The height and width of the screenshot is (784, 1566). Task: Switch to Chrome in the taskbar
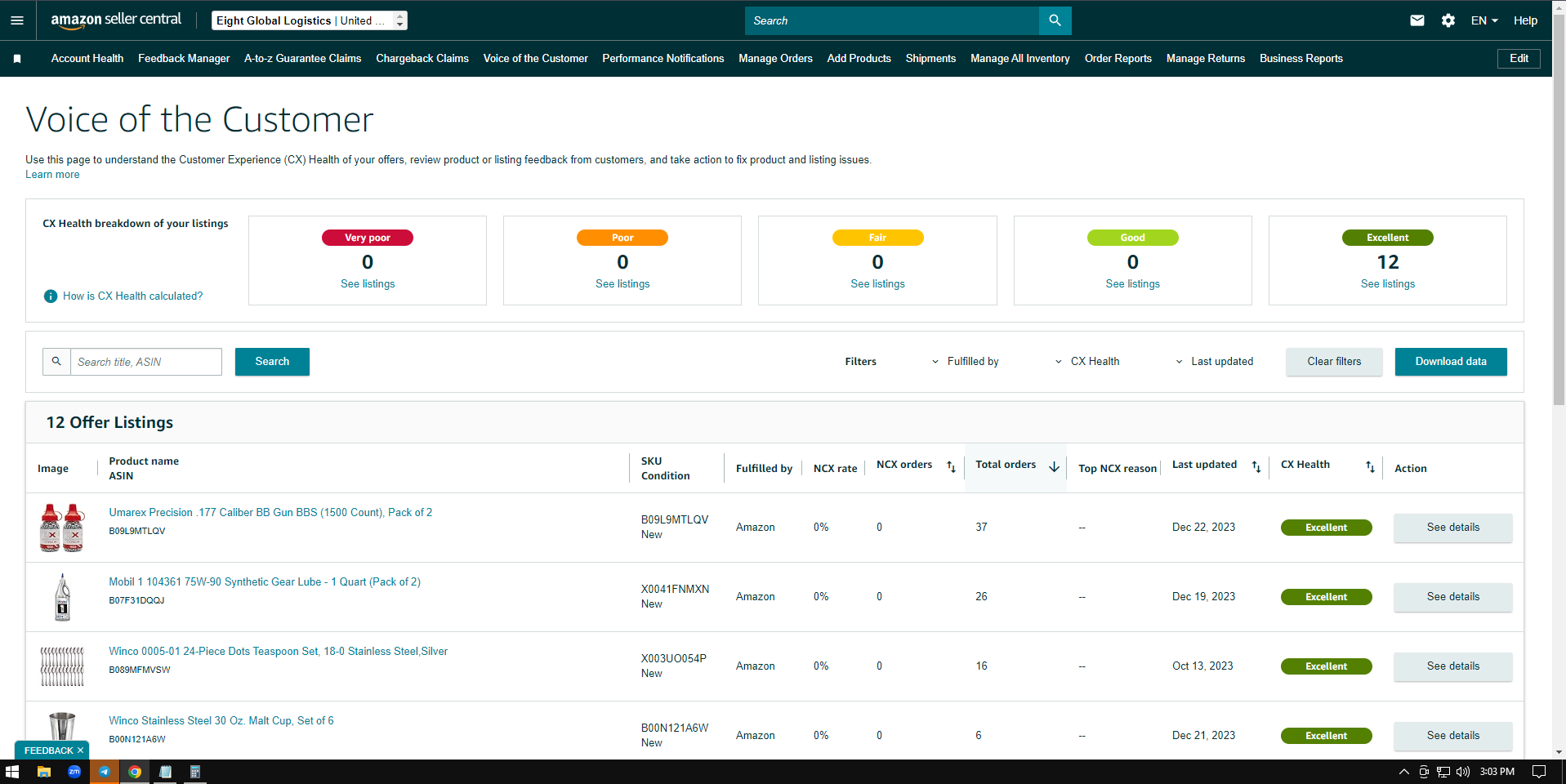[135, 772]
